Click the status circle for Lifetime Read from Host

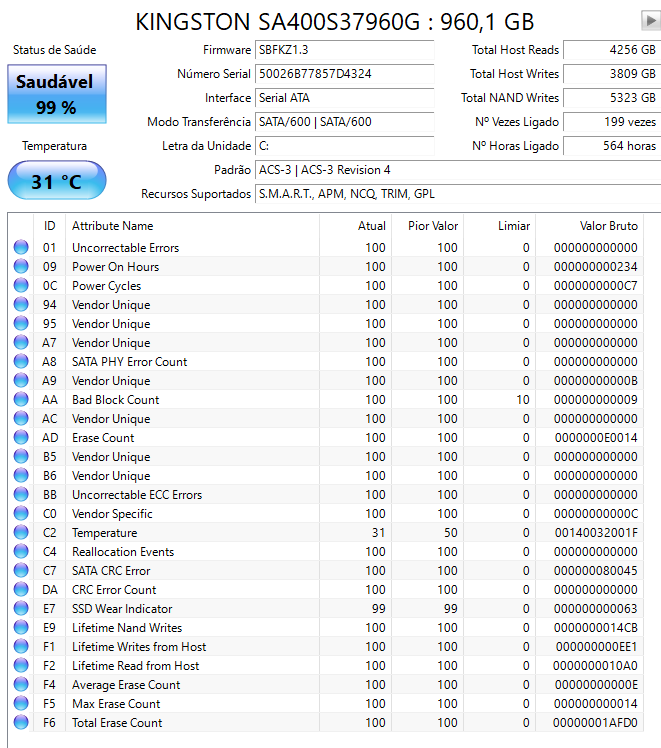click(21, 665)
